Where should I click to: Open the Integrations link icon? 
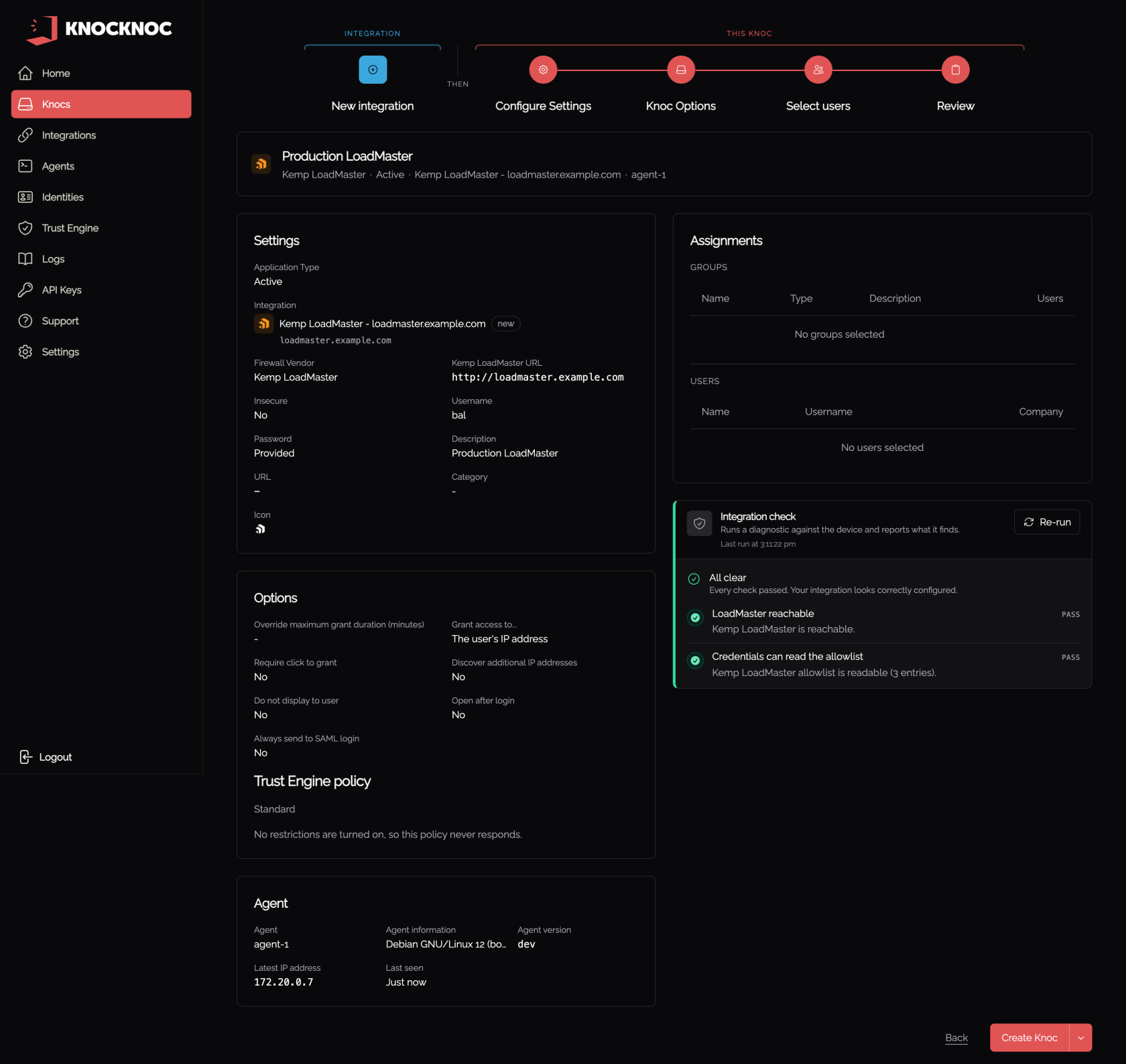tap(25, 135)
